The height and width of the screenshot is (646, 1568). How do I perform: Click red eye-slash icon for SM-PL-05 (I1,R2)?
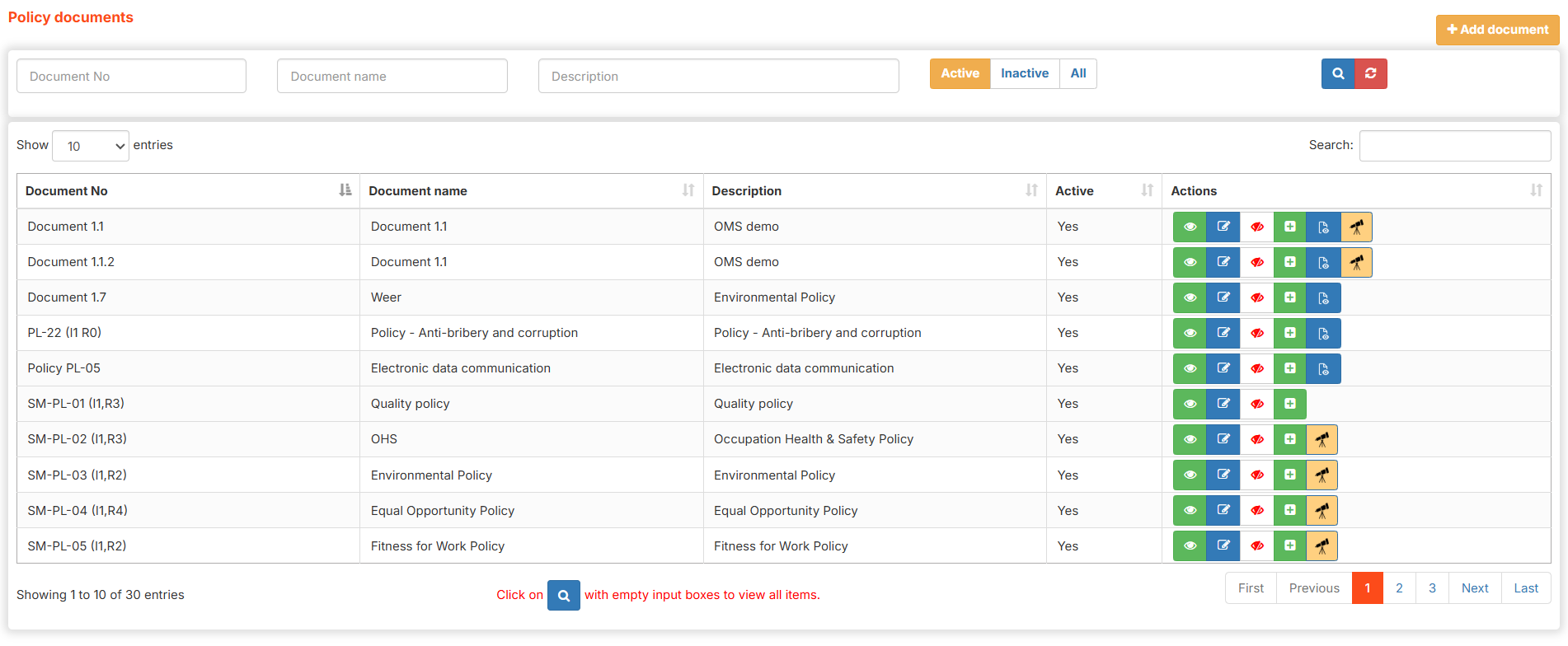(1256, 545)
